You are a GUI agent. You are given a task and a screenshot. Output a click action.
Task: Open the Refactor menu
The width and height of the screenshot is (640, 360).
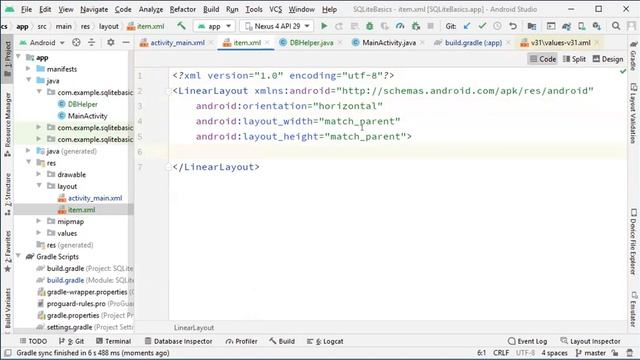point(182,9)
